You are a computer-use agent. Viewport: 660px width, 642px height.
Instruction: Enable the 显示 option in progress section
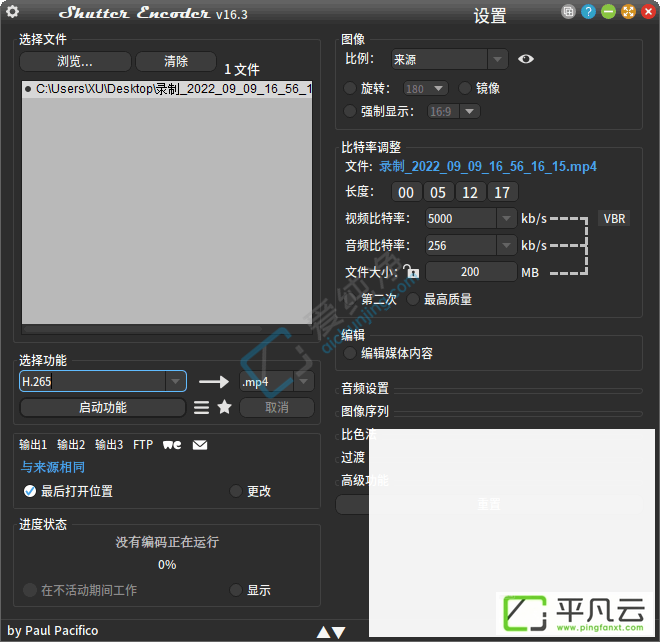pyautogui.click(x=236, y=590)
